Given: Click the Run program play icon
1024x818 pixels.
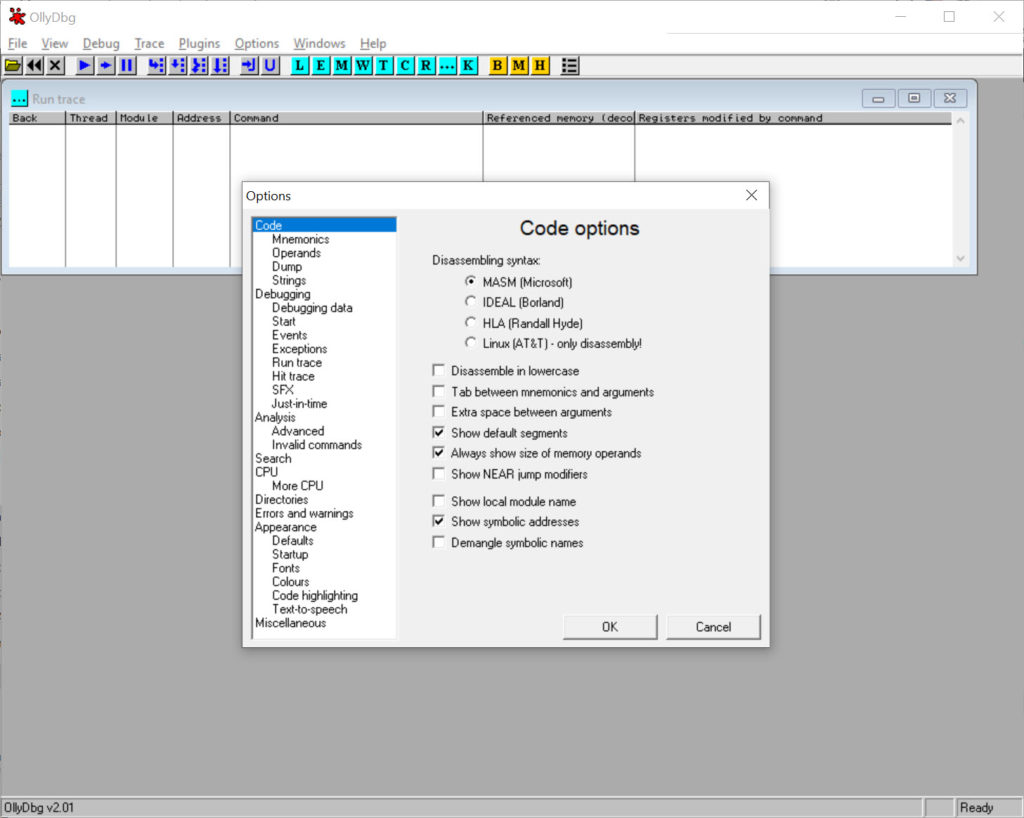Looking at the screenshot, I should tap(84, 65).
